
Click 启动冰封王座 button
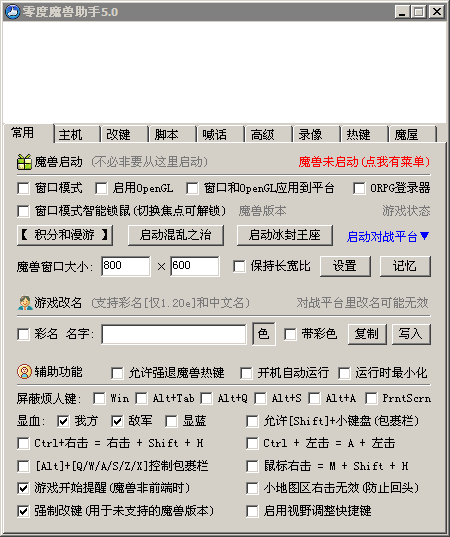[285, 235]
